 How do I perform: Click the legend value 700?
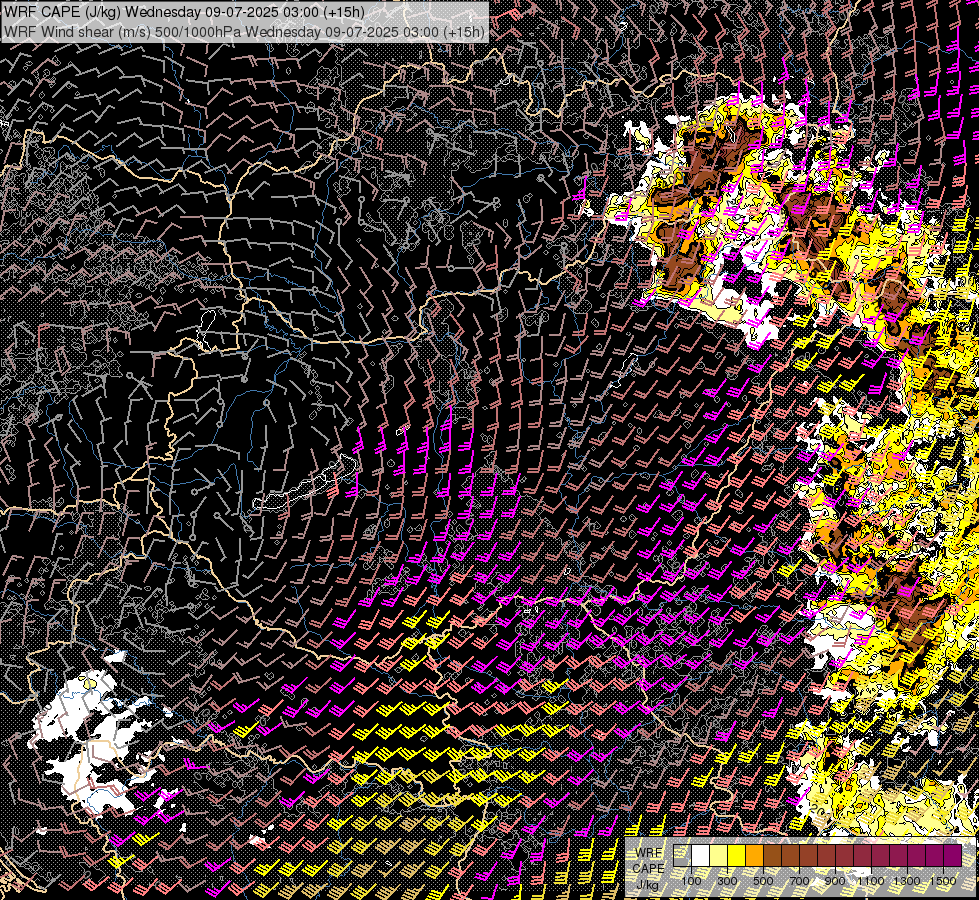point(799,881)
